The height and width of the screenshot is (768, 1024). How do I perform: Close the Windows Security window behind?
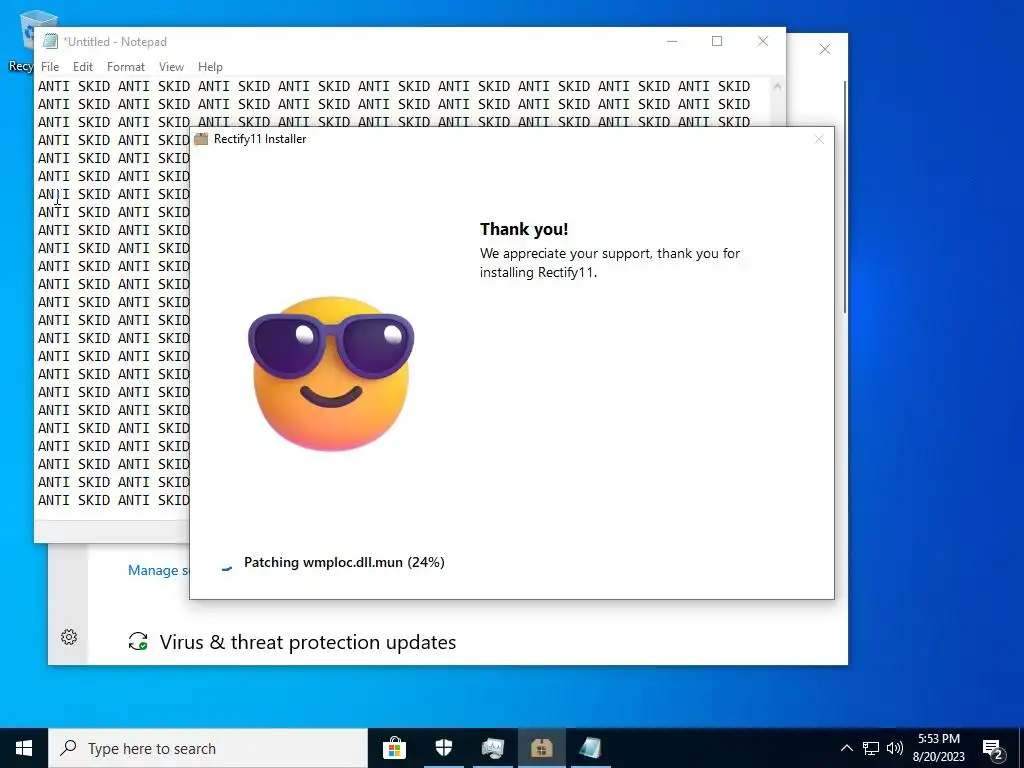coord(825,50)
